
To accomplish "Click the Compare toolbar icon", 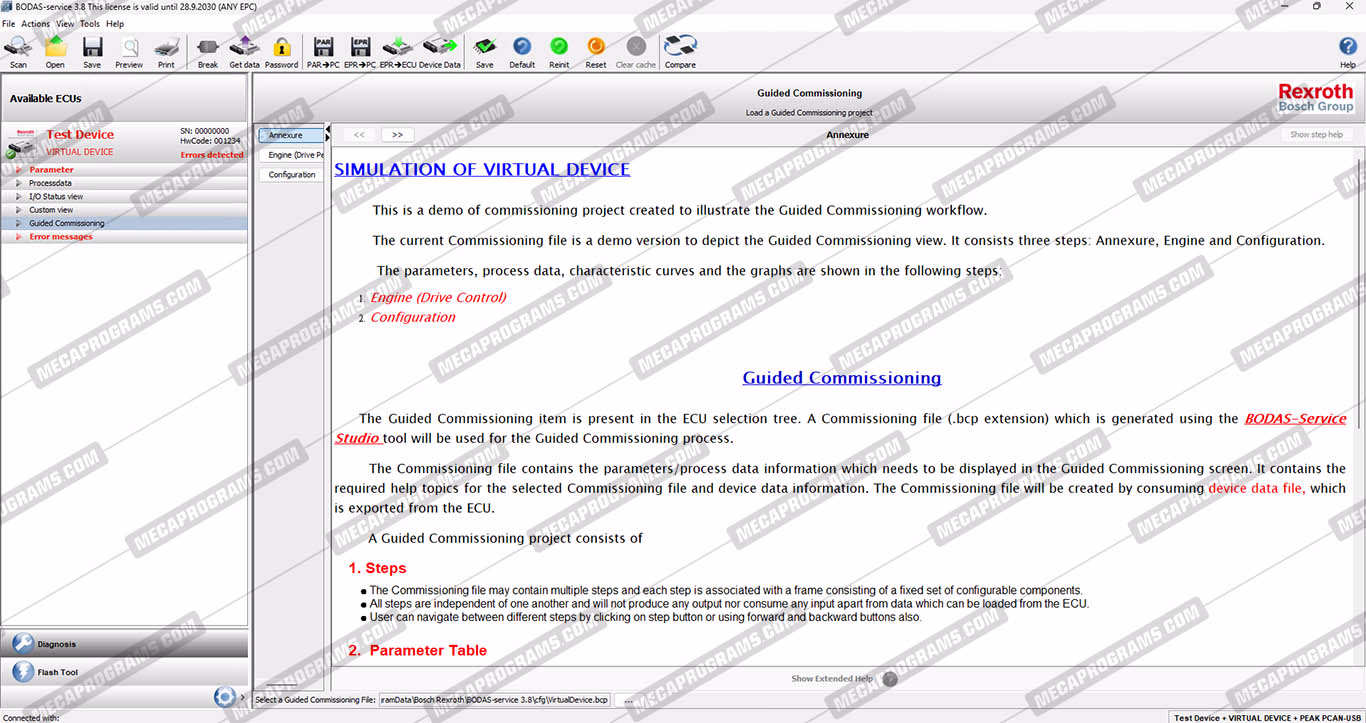I will coord(680,49).
